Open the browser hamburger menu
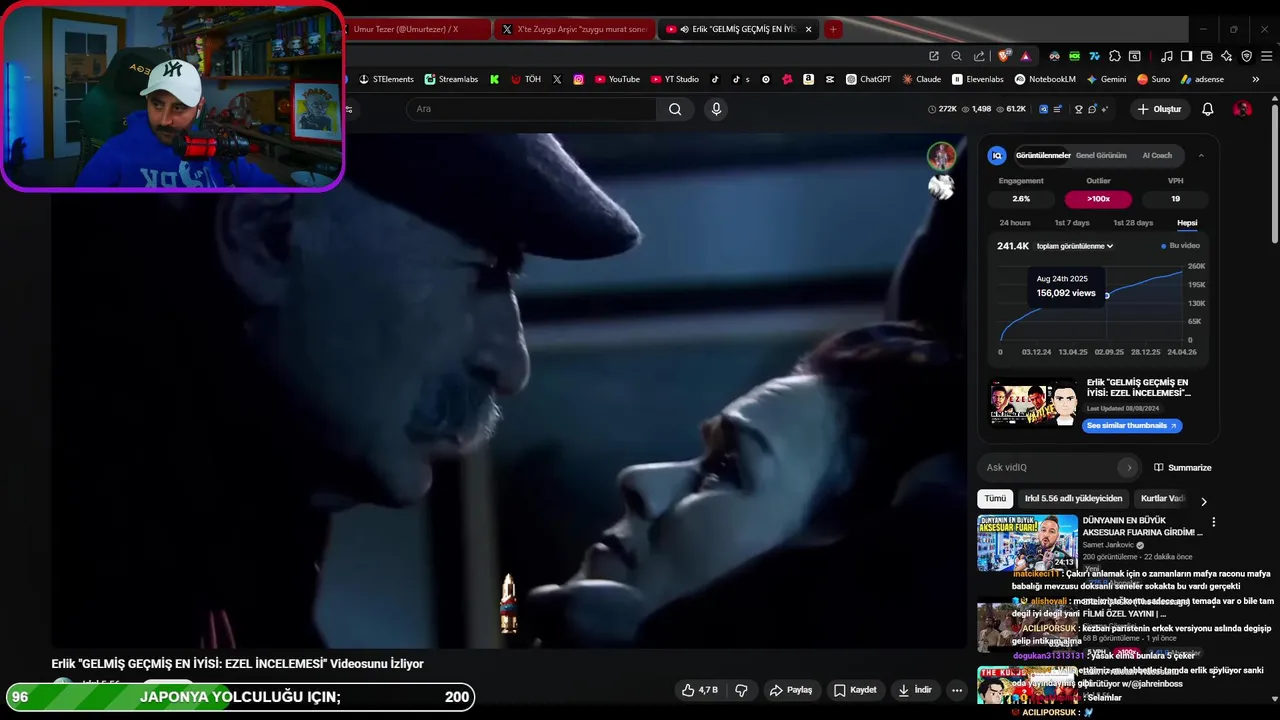This screenshot has height=720, width=1280. pyautogui.click(x=1265, y=56)
